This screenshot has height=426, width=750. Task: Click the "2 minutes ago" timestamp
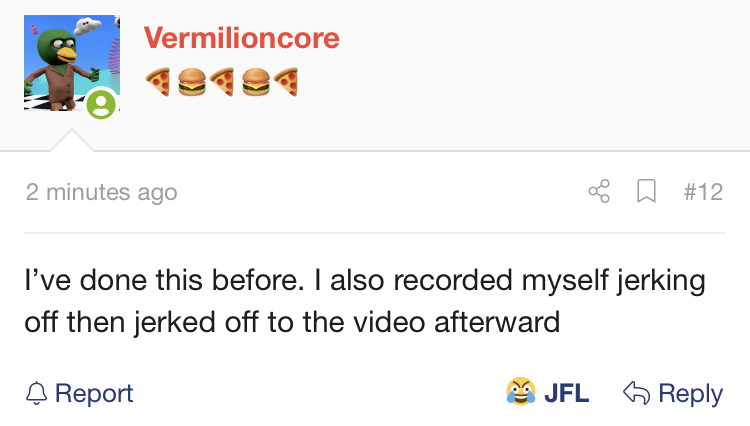101,192
